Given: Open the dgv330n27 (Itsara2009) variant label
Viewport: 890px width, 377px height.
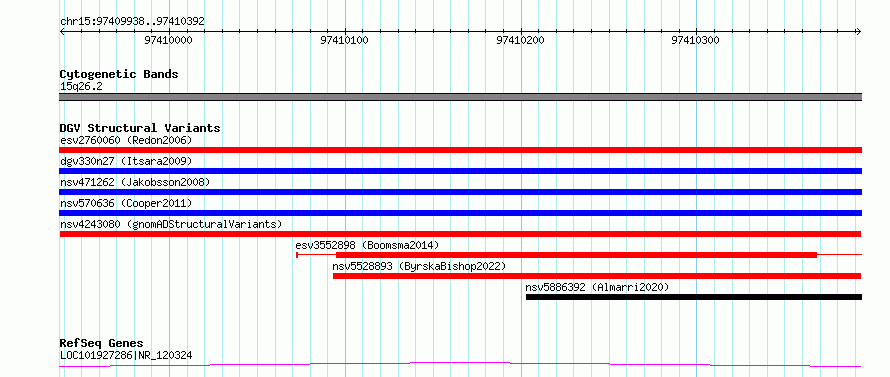Looking at the screenshot, I should (126, 161).
